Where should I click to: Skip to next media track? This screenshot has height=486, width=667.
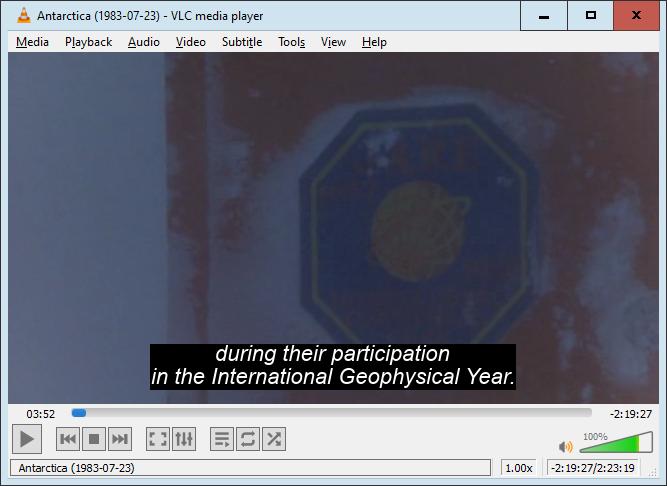click(120, 439)
